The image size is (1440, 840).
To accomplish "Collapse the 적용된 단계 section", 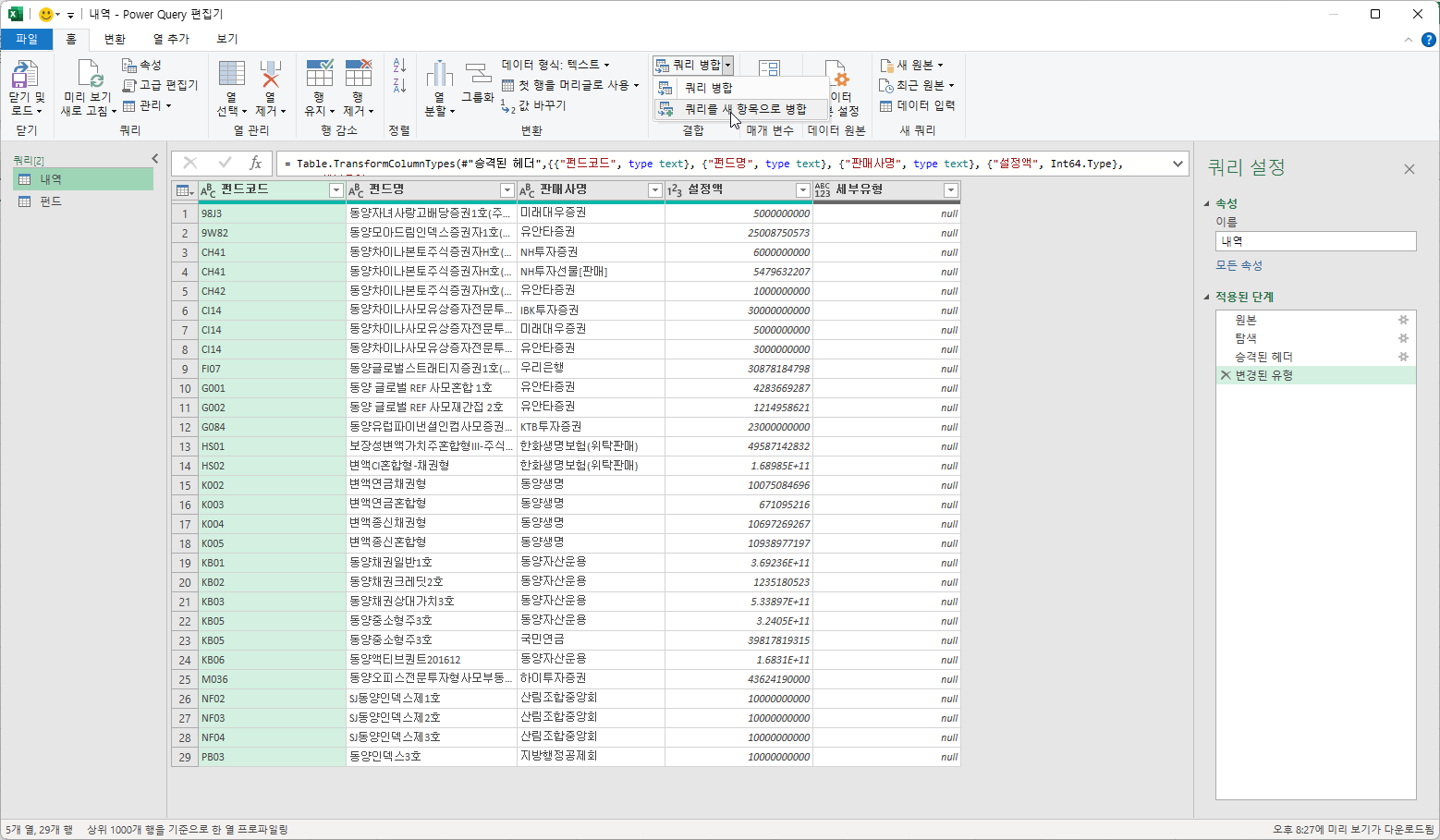I will [1207, 297].
